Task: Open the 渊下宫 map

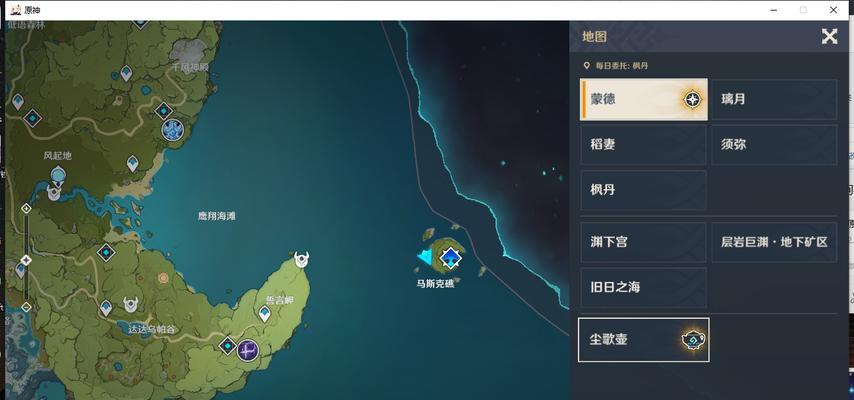Action: tap(643, 242)
